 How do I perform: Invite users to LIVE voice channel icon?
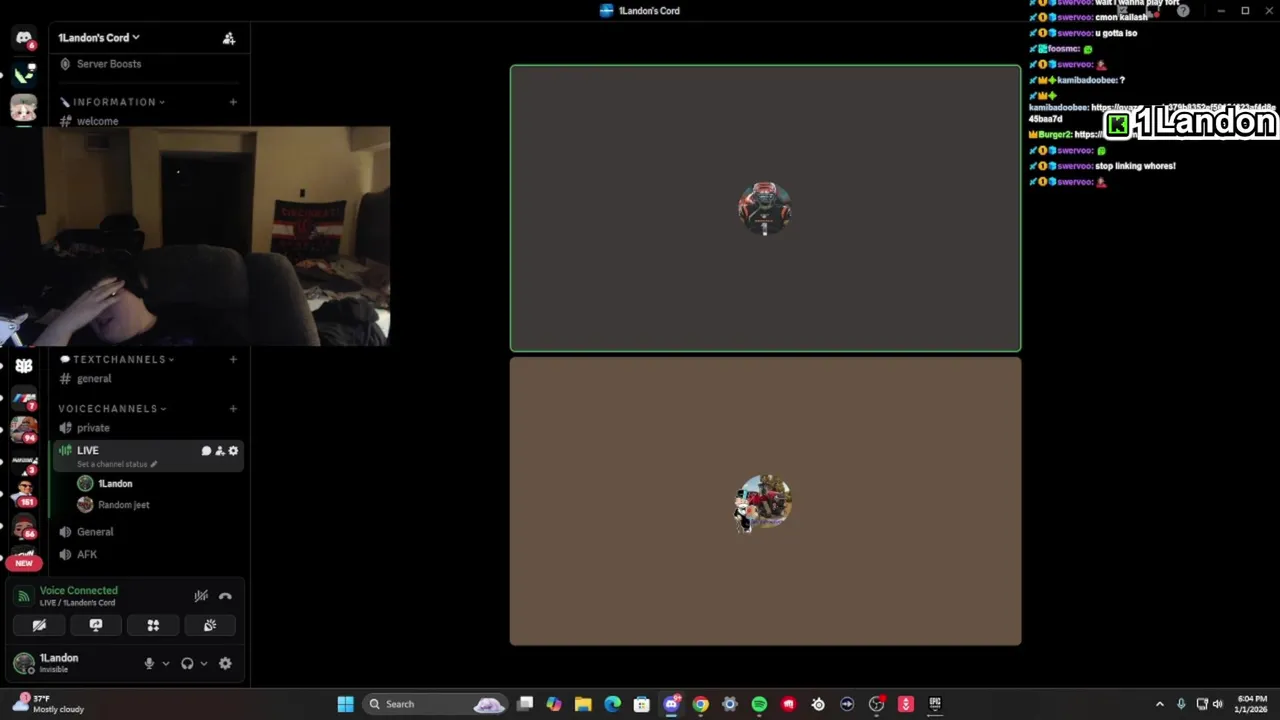[x=220, y=451]
